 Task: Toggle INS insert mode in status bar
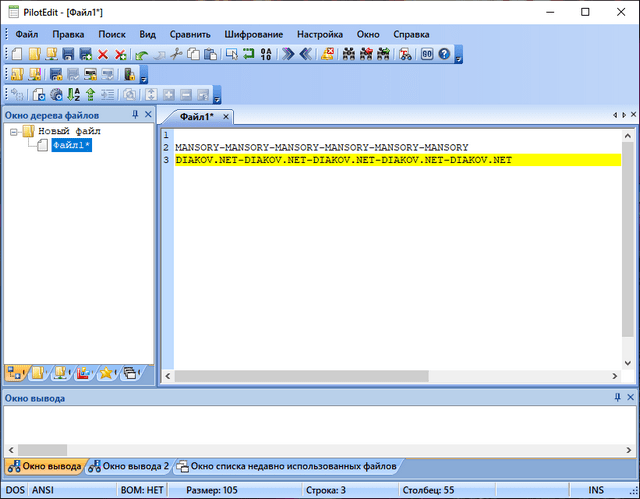click(596, 490)
